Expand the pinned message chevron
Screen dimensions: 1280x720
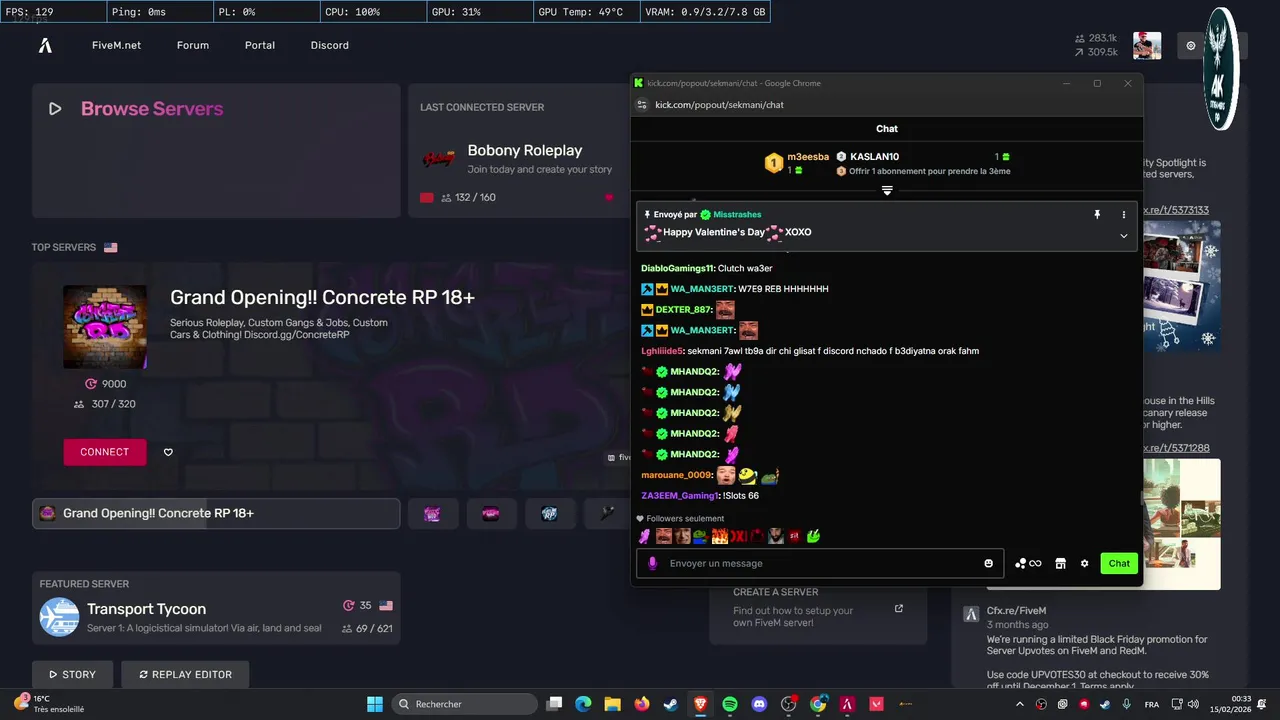[1124, 236]
